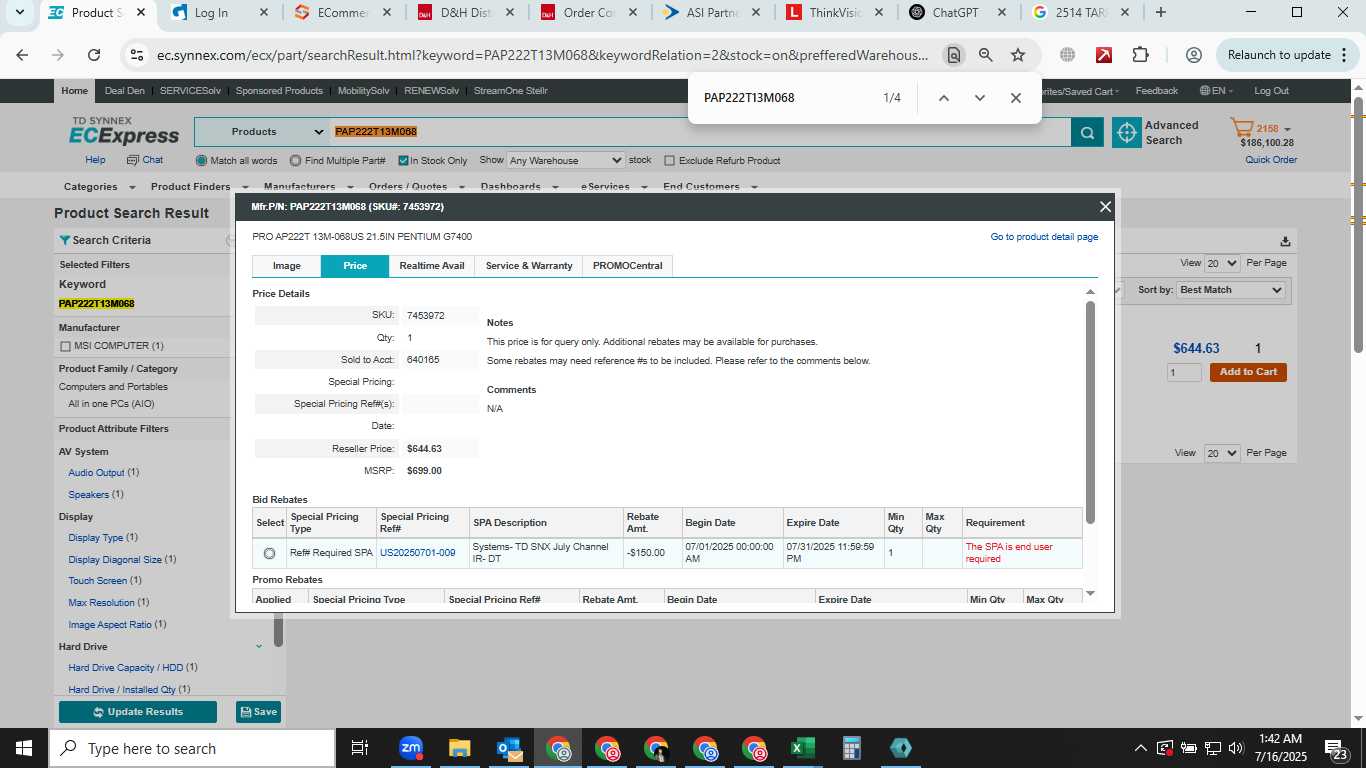Go back in browser history

pos(23,55)
